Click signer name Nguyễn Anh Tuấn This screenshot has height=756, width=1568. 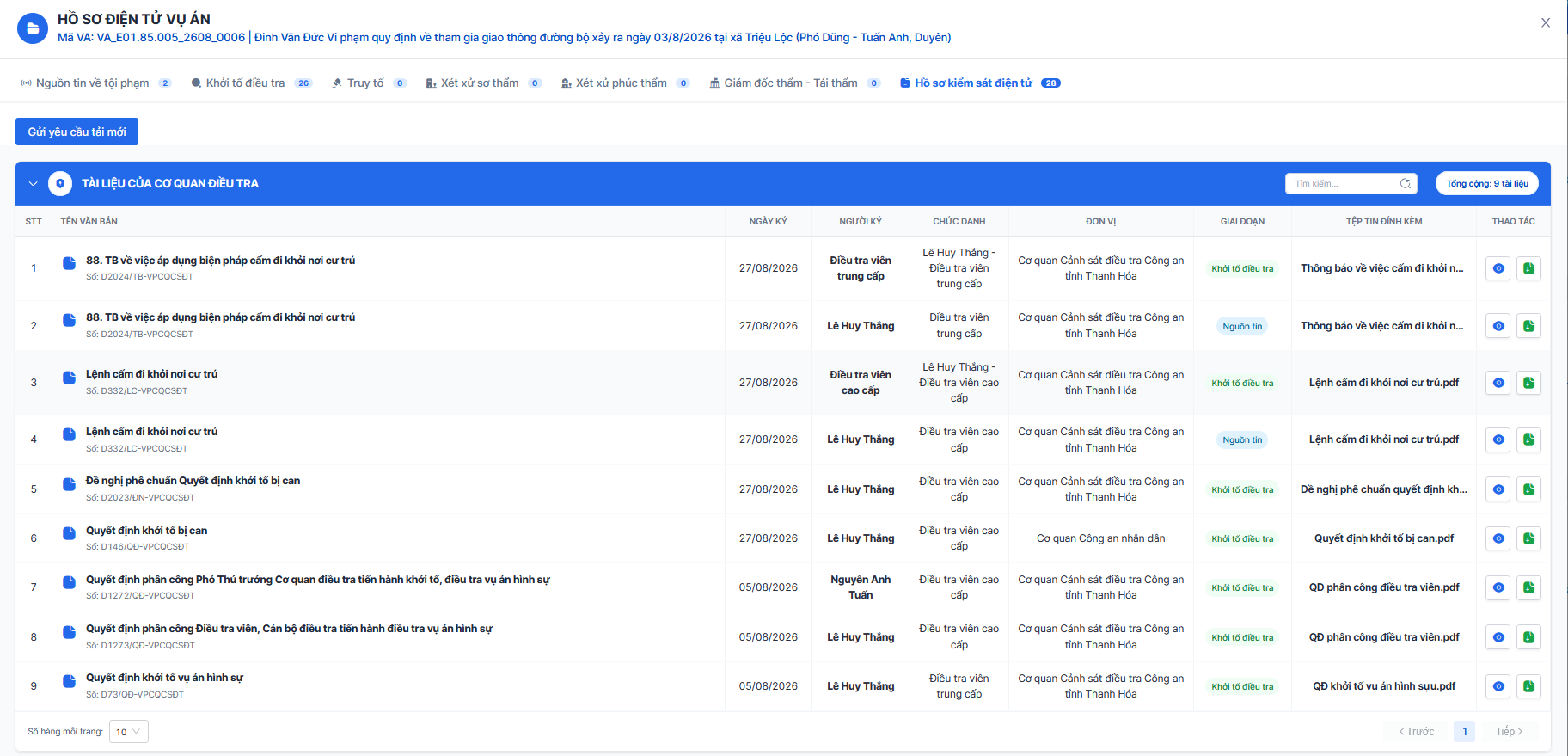861,587
